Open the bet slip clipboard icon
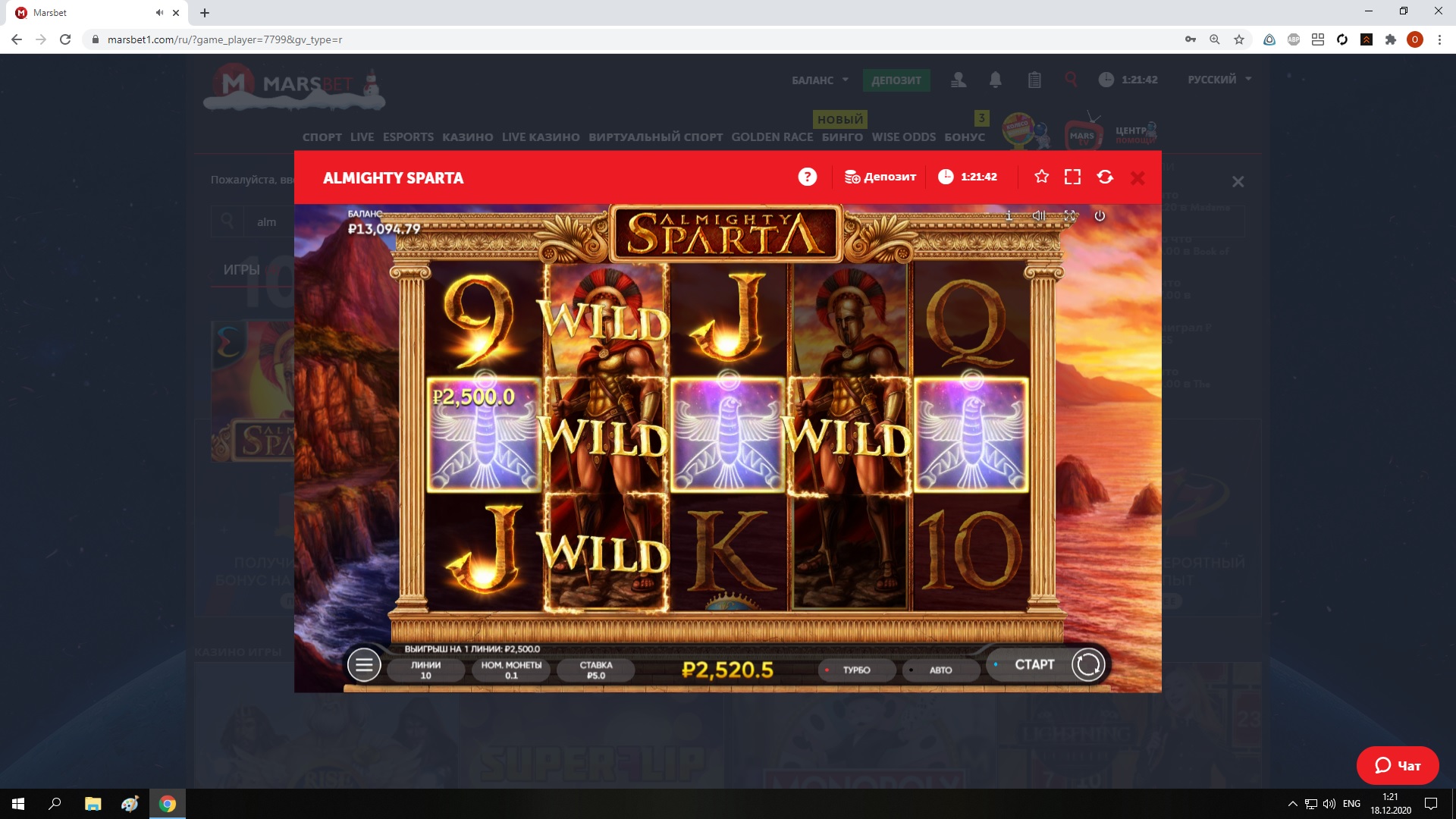 coord(1034,79)
